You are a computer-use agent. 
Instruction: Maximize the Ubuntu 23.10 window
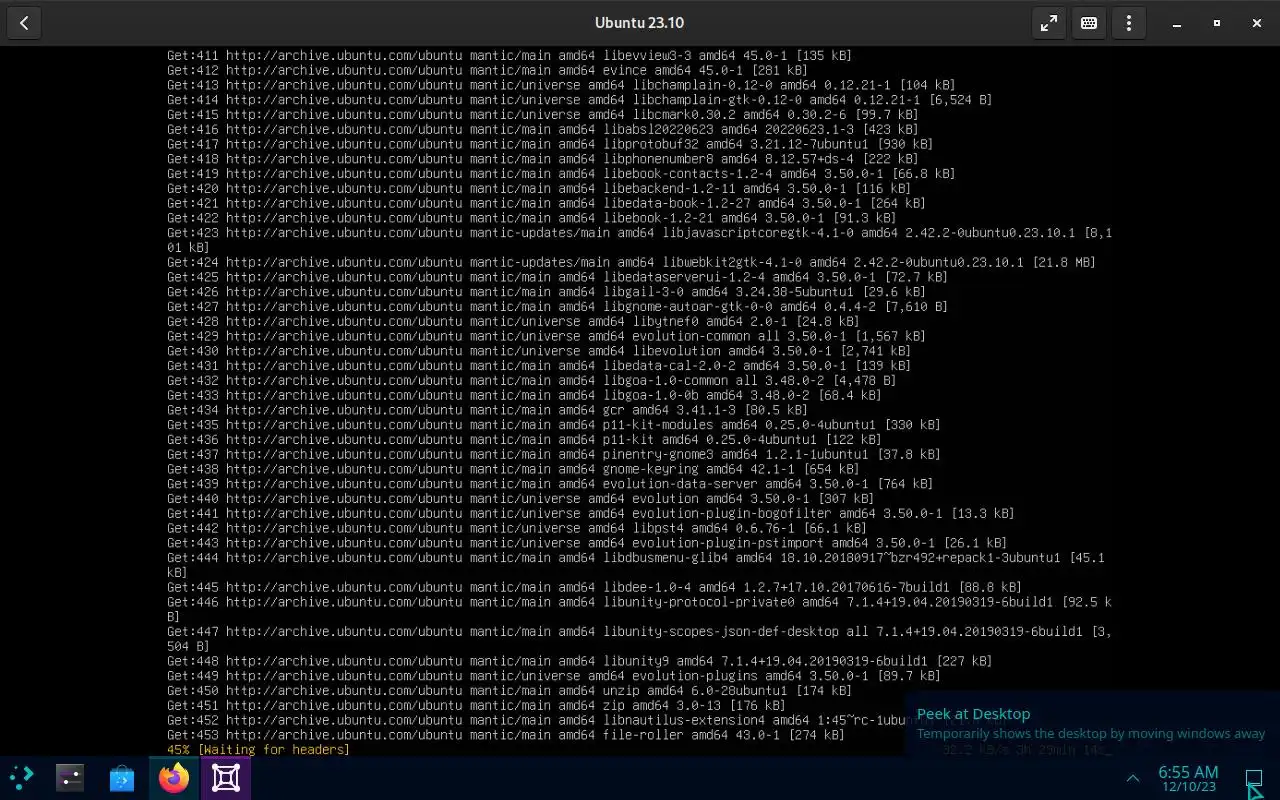click(x=1217, y=23)
